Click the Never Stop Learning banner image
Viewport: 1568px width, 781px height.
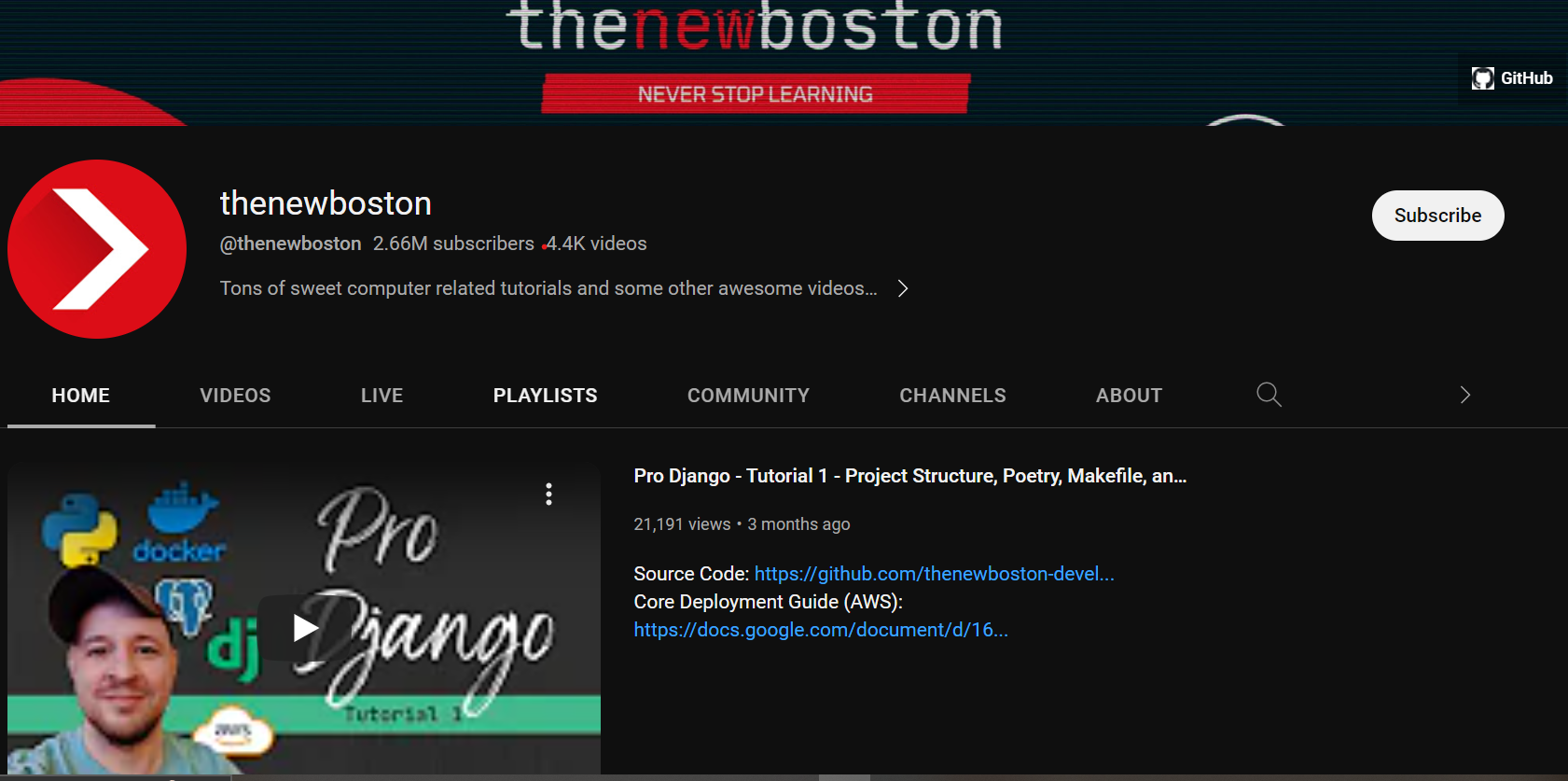point(756,93)
